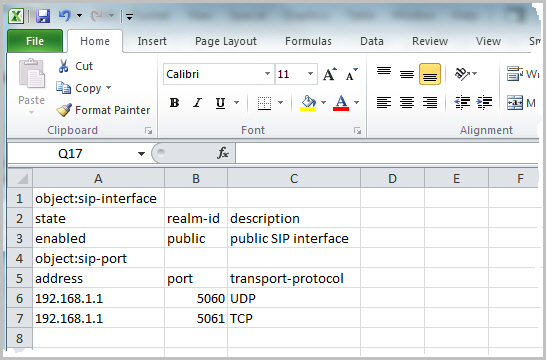Select the realm-id cell
The height and width of the screenshot is (360, 546).
(x=196, y=219)
